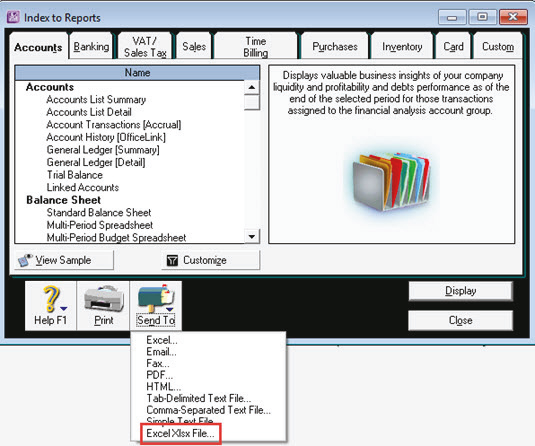Click the file folders illustration

pos(391,182)
